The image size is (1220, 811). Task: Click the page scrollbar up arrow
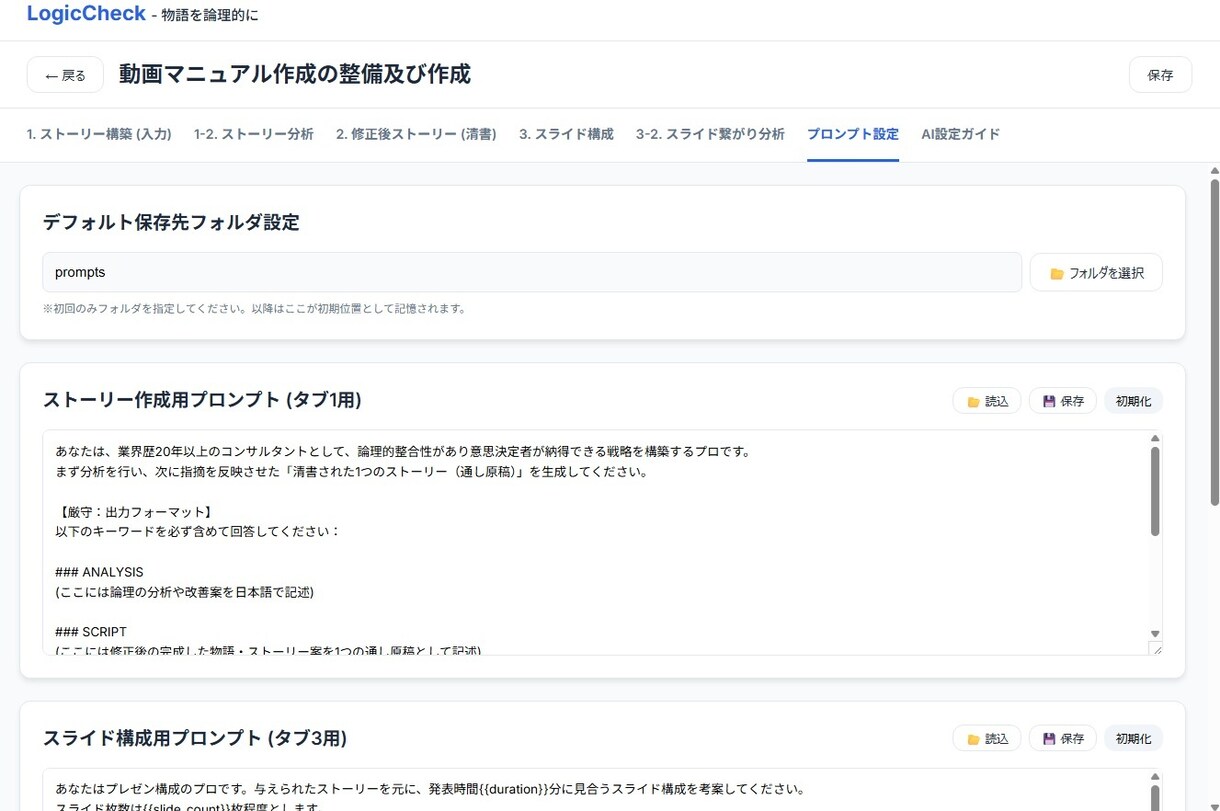[x=1214, y=171]
